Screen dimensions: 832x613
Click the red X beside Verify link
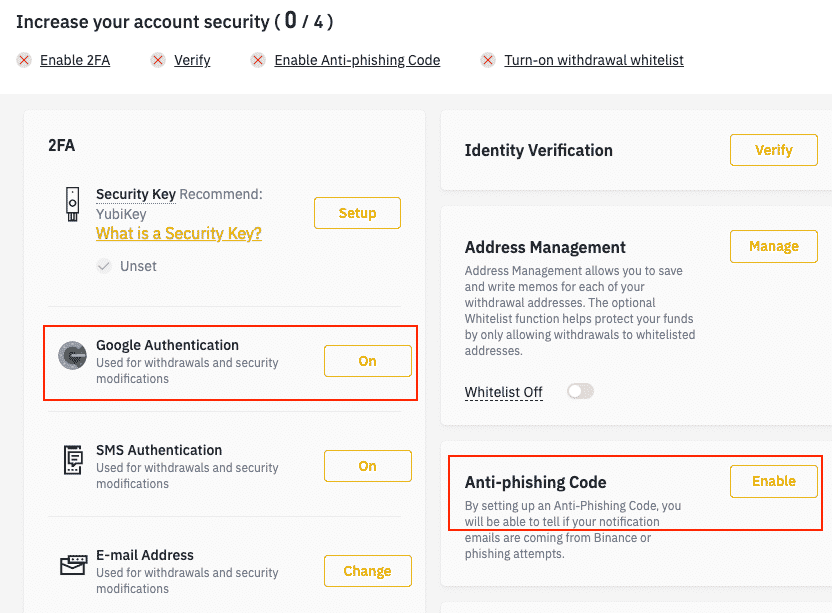(x=158, y=61)
